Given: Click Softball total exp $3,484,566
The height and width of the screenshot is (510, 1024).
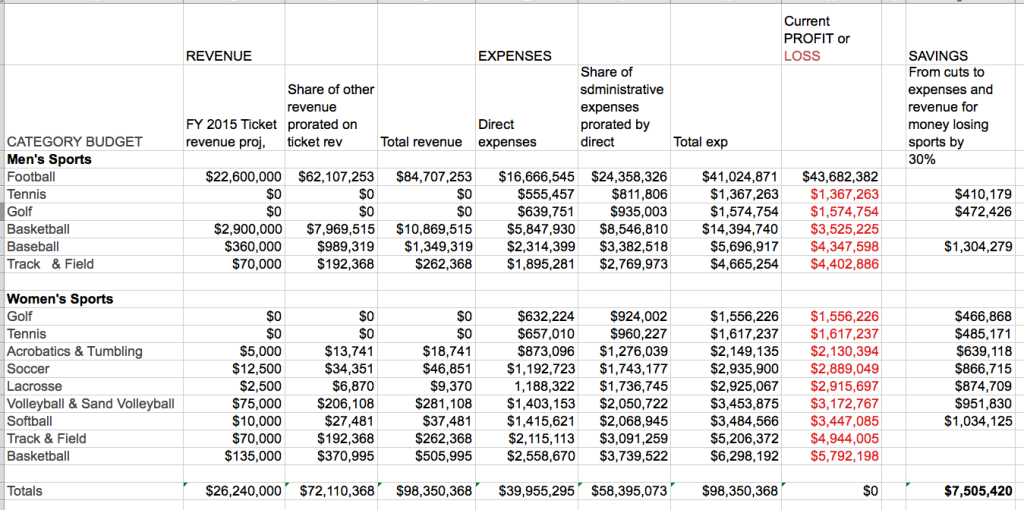Looking at the screenshot, I should [x=744, y=421].
